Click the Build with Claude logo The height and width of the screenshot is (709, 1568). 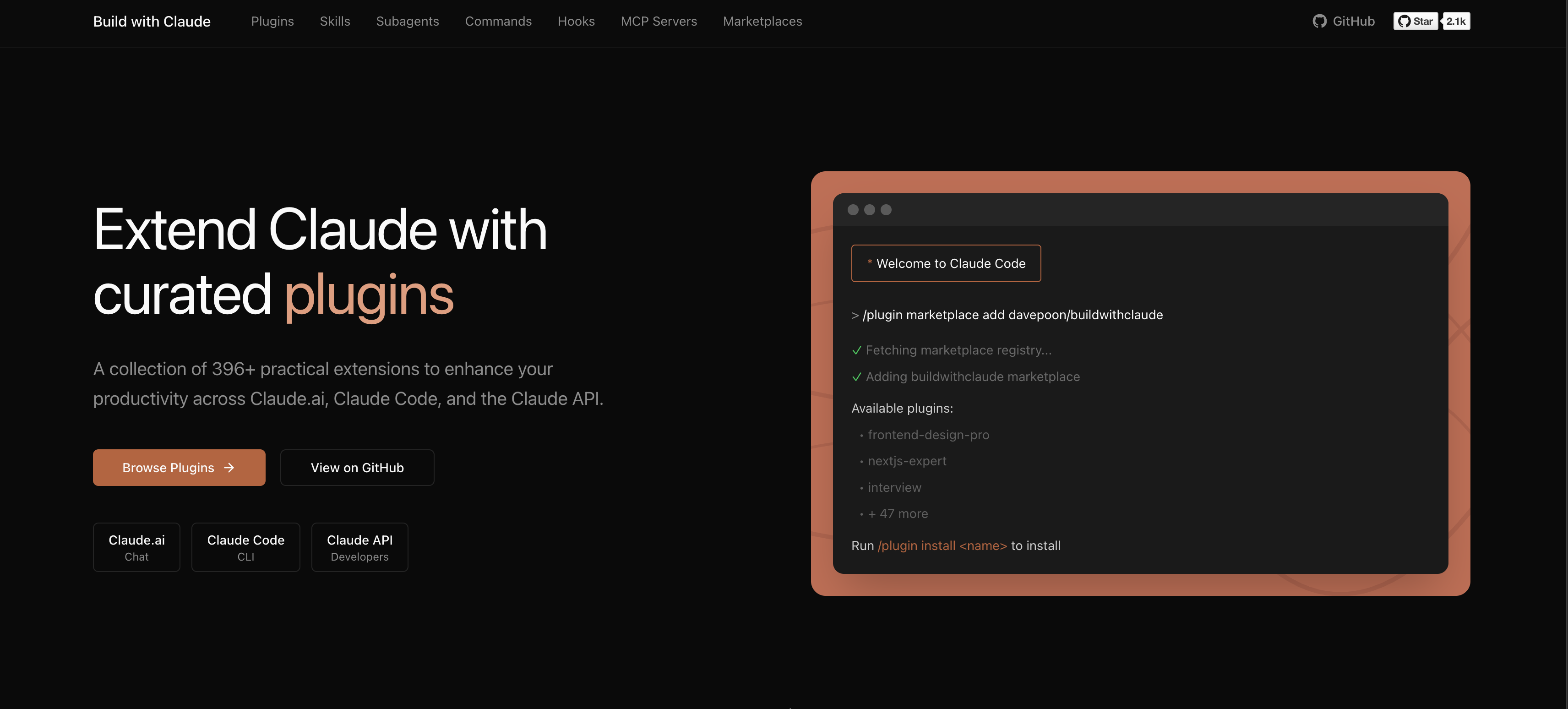tap(152, 21)
